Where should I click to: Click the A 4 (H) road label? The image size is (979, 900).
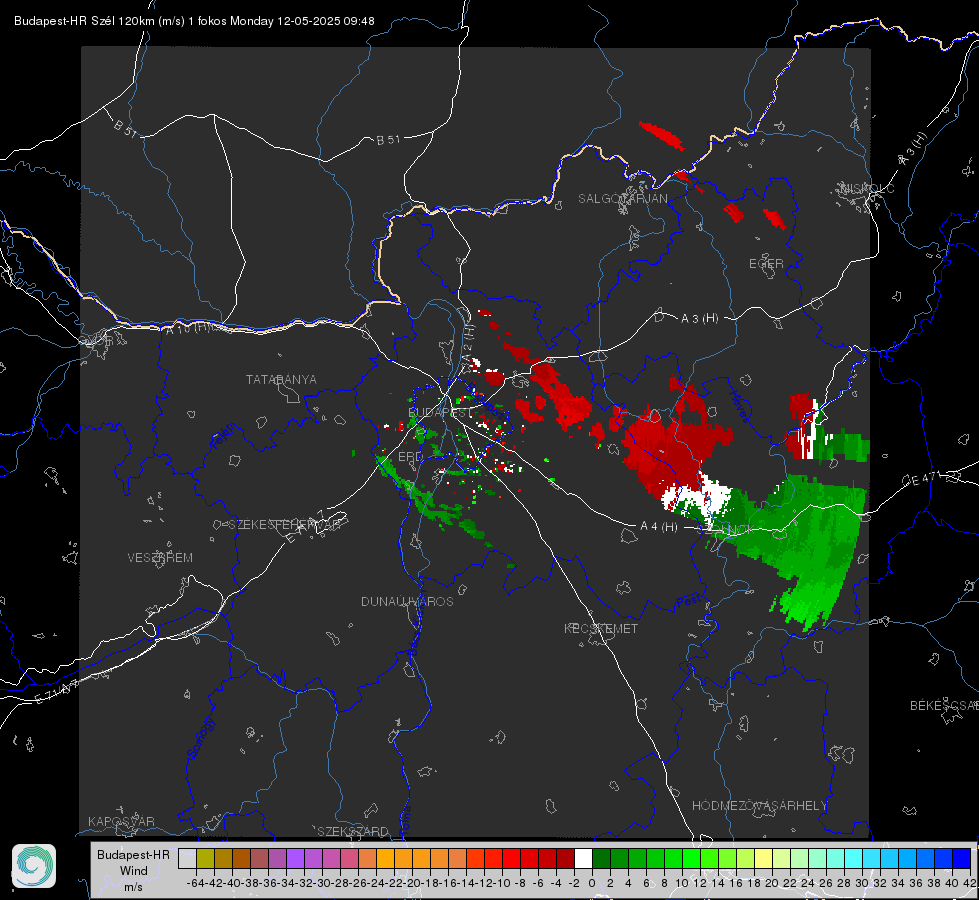659,527
